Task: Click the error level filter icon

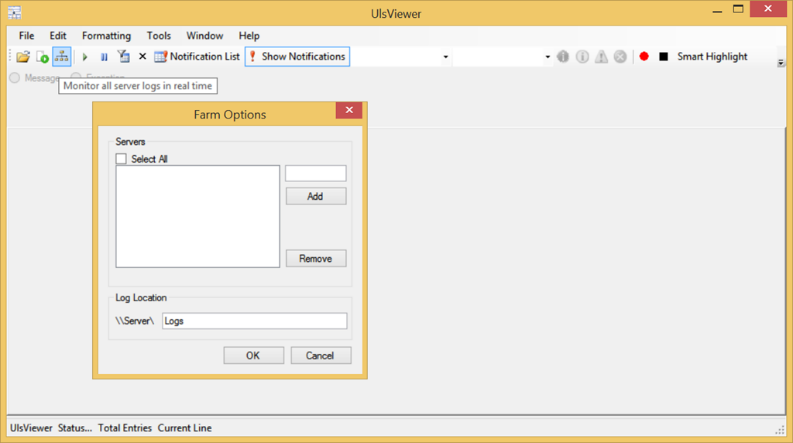Action: coord(621,57)
